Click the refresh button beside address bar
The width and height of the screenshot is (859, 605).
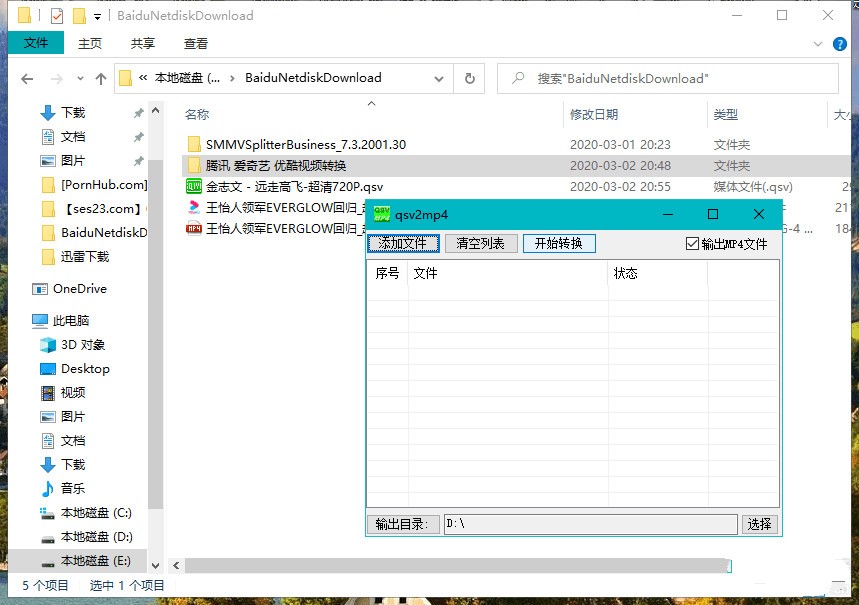(x=469, y=79)
